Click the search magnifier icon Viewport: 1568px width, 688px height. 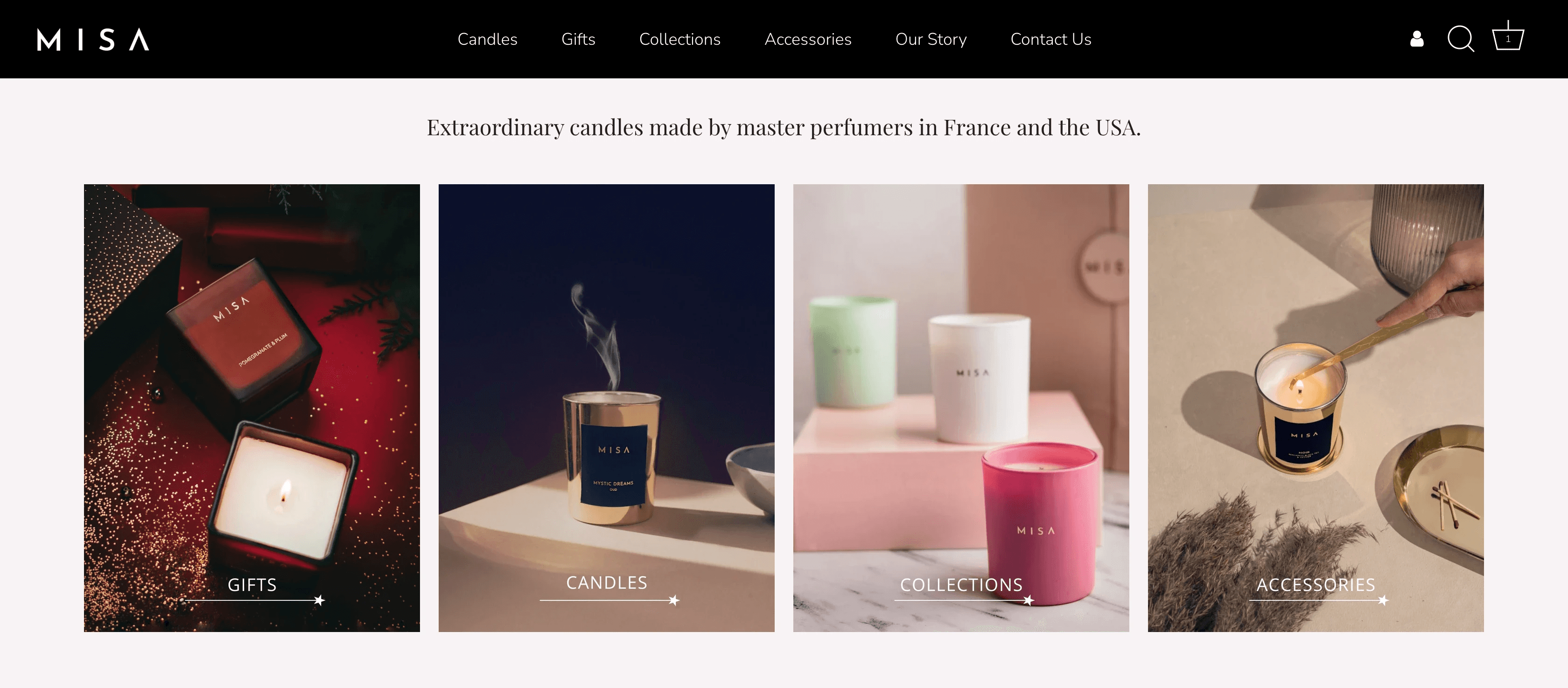(x=1460, y=39)
